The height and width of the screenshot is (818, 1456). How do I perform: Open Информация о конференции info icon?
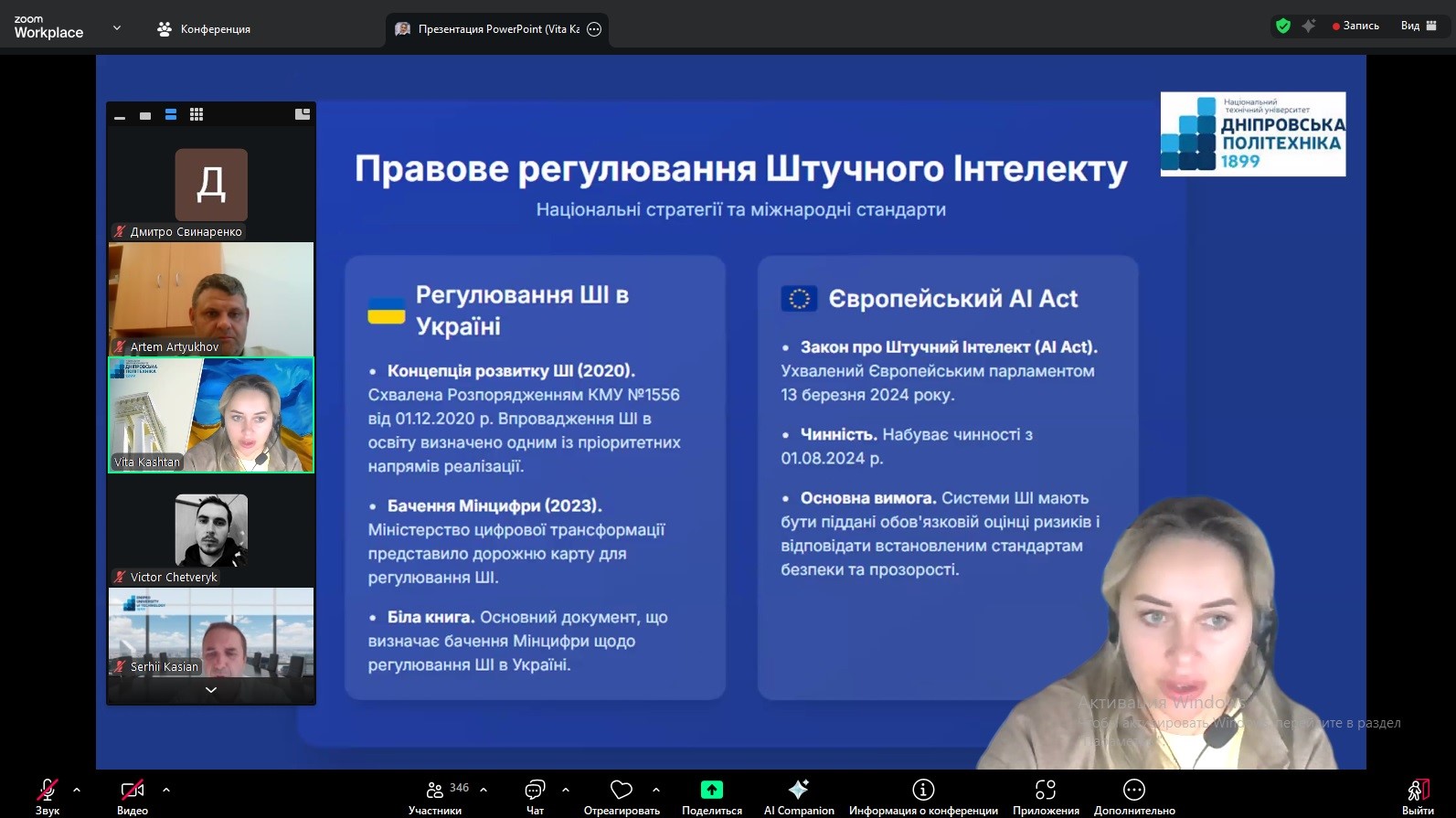tap(923, 791)
